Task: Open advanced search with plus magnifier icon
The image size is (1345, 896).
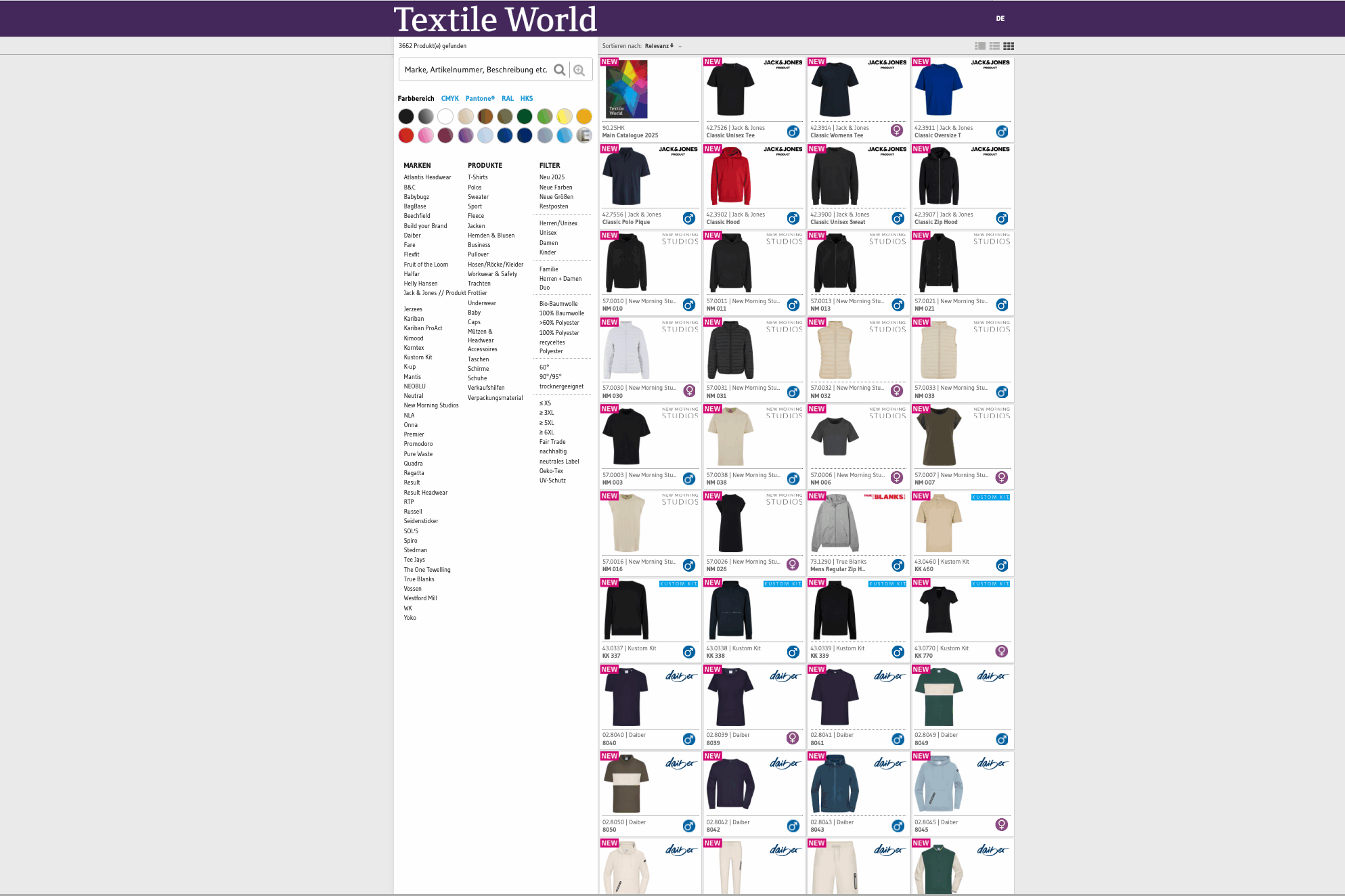Action: pos(579,70)
